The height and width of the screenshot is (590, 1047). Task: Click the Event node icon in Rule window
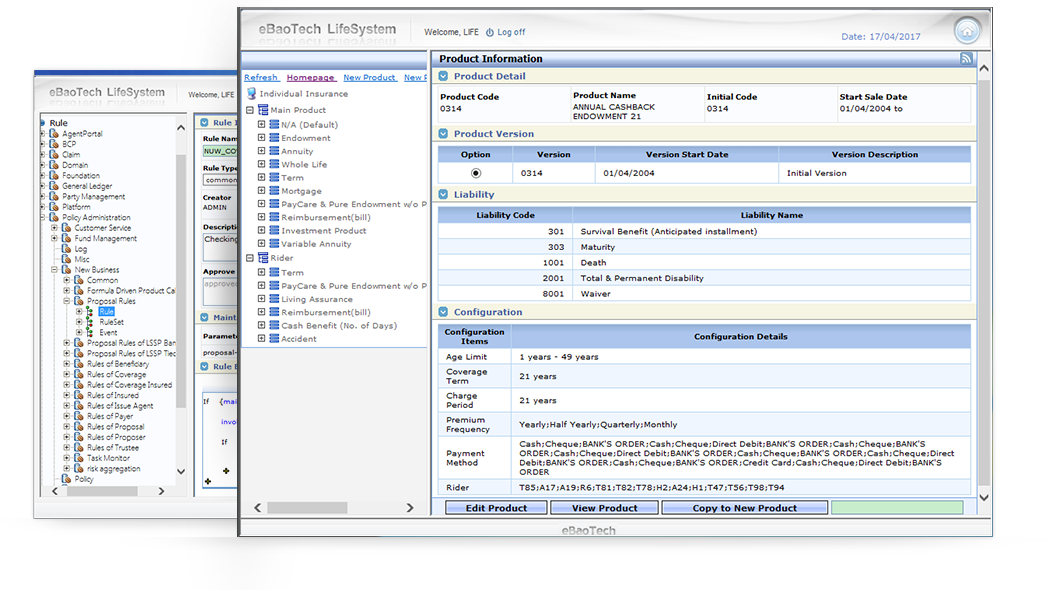coord(90,332)
